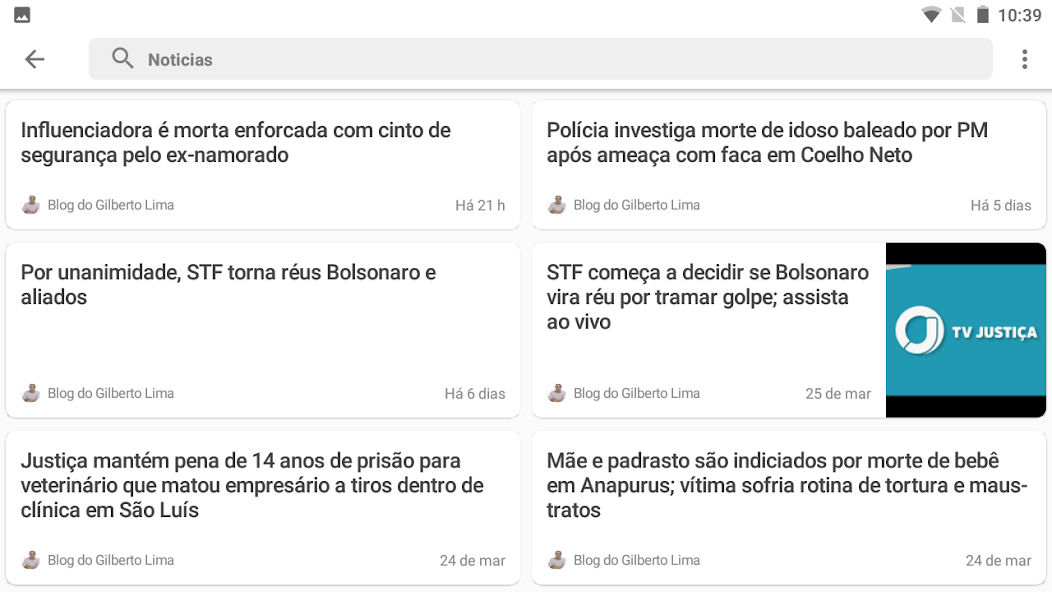Open article about influenciadora morta enforcada
Screen dimensions: 1052x592
[x=235, y=142]
